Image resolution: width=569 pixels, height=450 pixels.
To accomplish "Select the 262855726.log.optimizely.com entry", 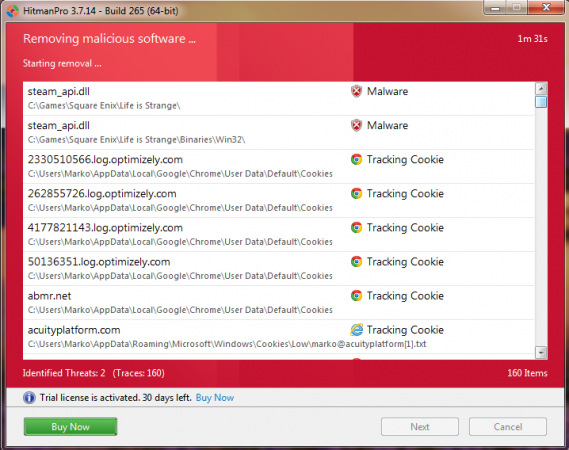I will [x=278, y=201].
